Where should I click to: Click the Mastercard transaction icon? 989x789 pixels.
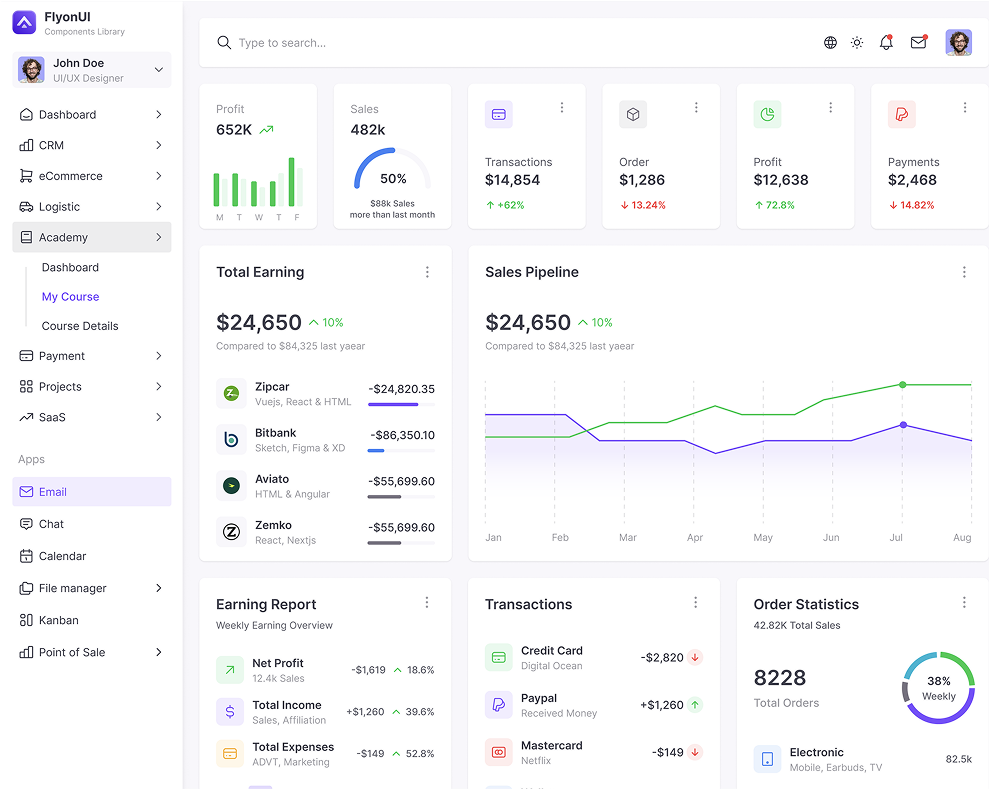coord(498,752)
